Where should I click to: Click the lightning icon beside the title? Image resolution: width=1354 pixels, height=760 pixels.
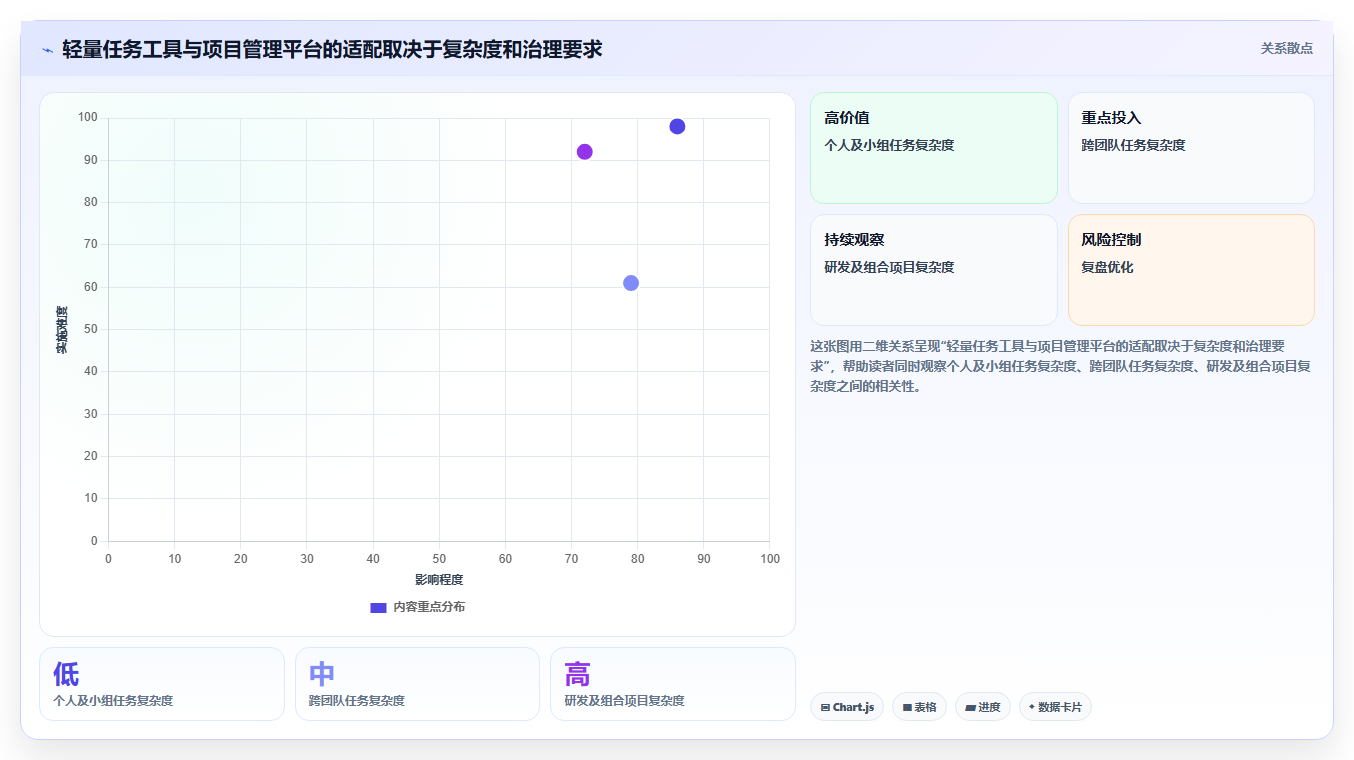(x=47, y=49)
